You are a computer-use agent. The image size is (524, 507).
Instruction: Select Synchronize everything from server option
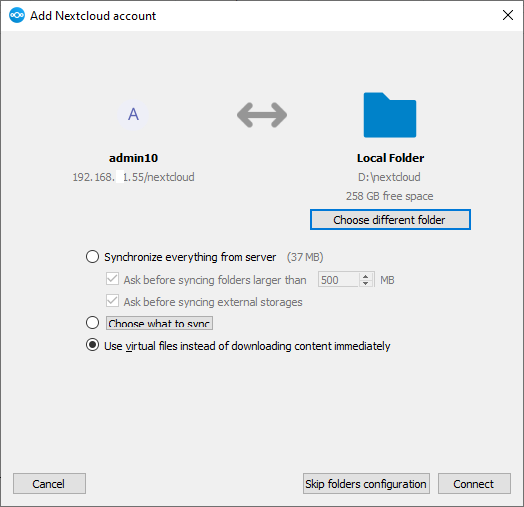coord(93,257)
